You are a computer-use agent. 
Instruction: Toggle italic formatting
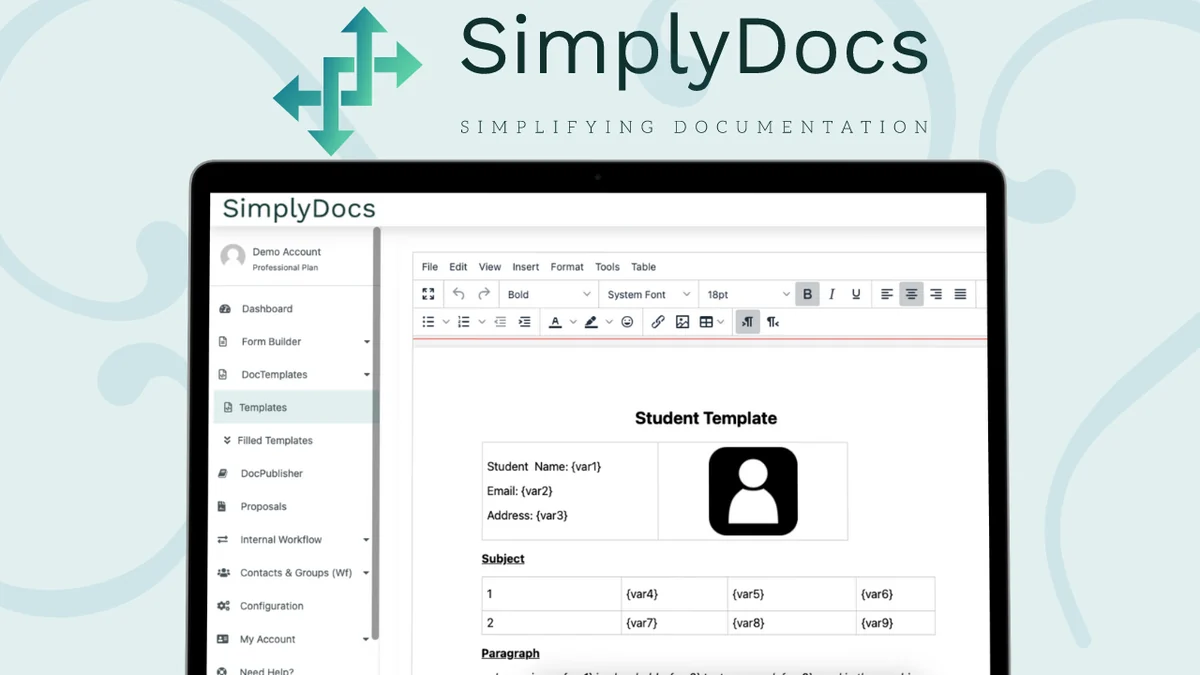(x=832, y=294)
